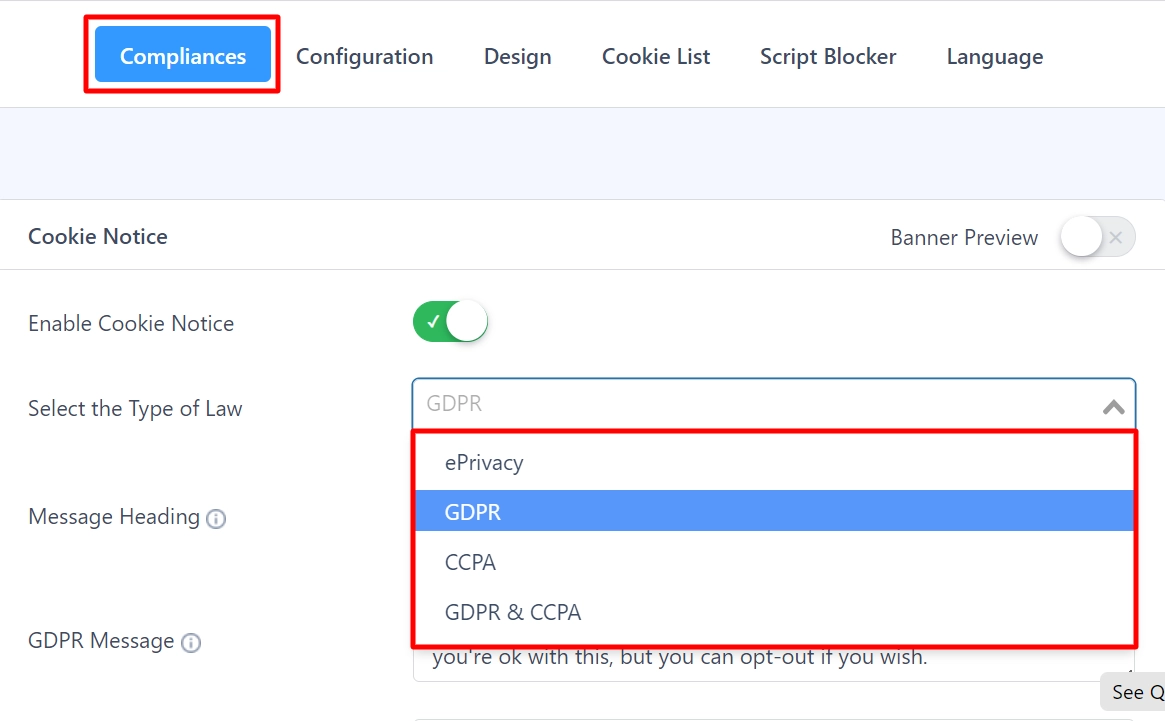The width and height of the screenshot is (1165, 721).
Task: Select ePrivacy from the law list
Action: point(485,462)
